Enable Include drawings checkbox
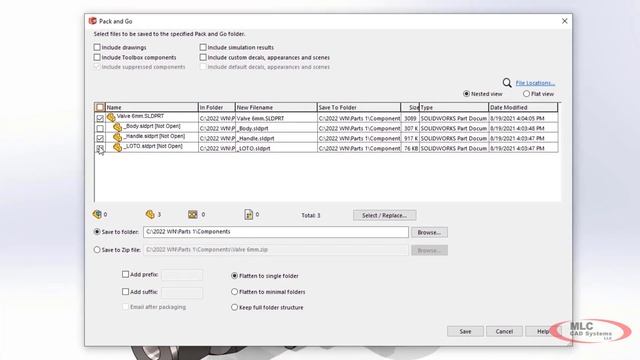The height and width of the screenshot is (360, 640). pos(97,47)
